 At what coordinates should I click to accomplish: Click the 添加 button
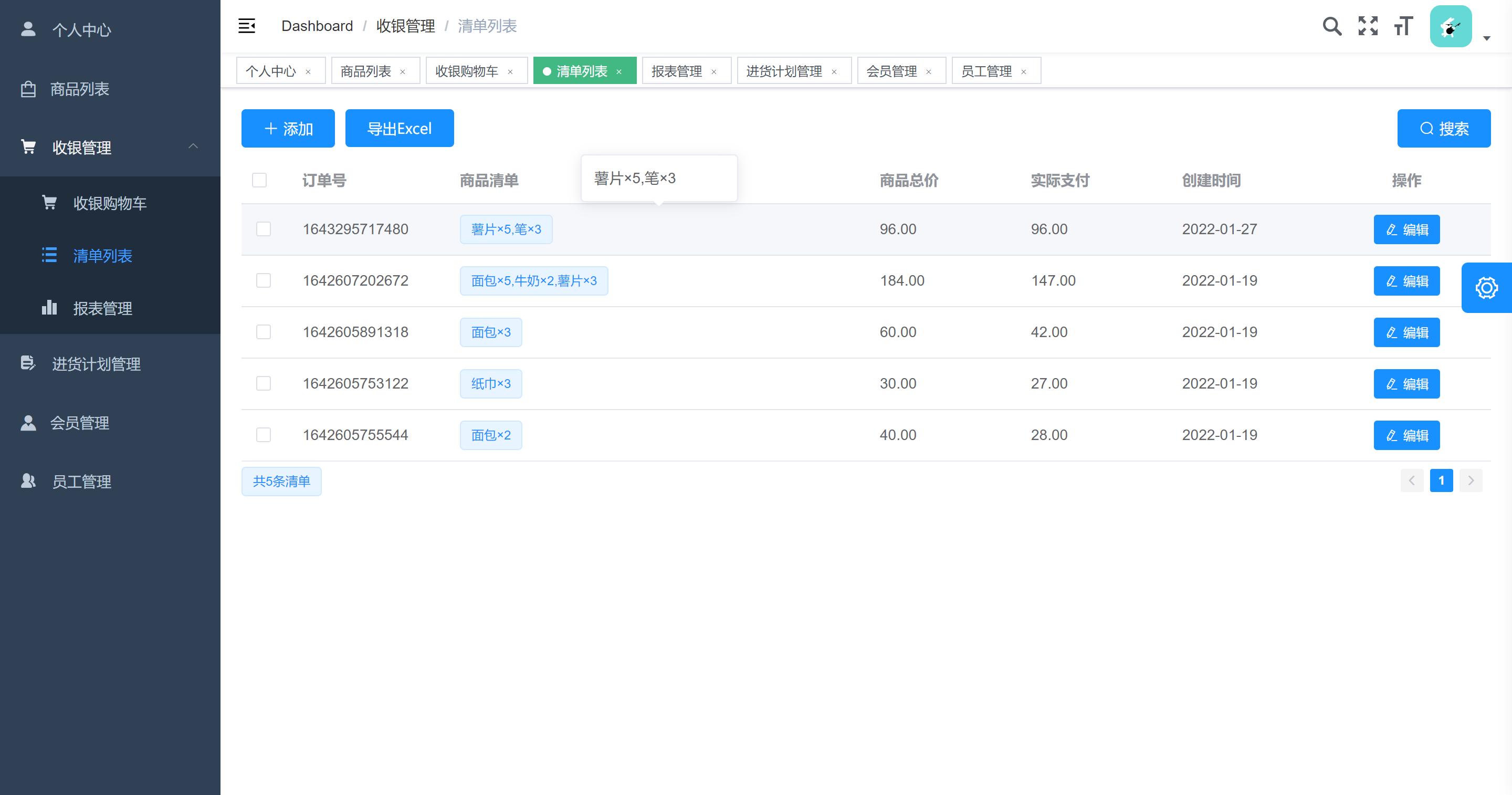[x=288, y=128]
